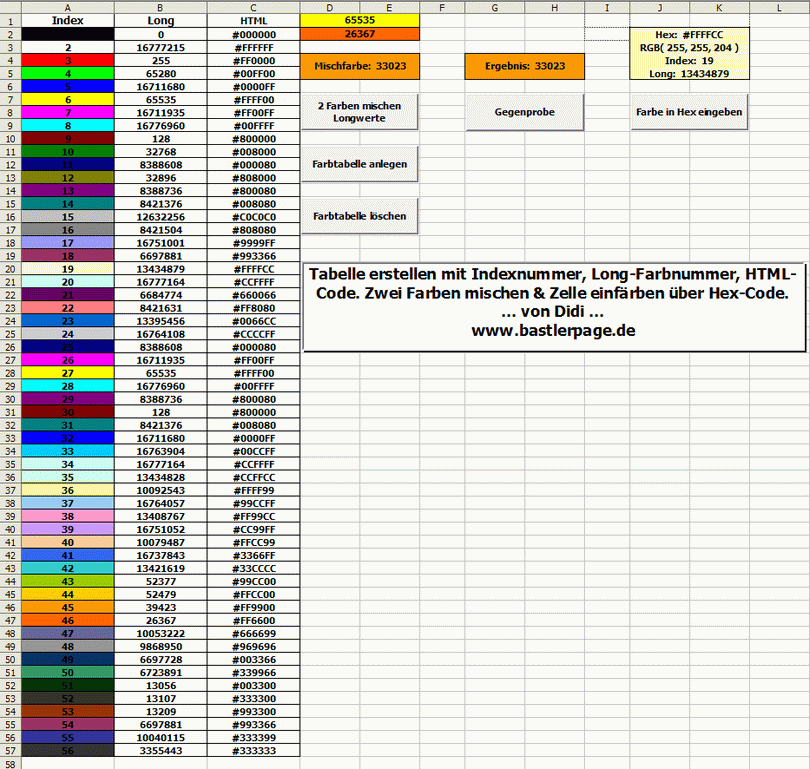Open "Farbe in Hex eingeben" button
This screenshot has height=769, width=810.
(x=689, y=112)
